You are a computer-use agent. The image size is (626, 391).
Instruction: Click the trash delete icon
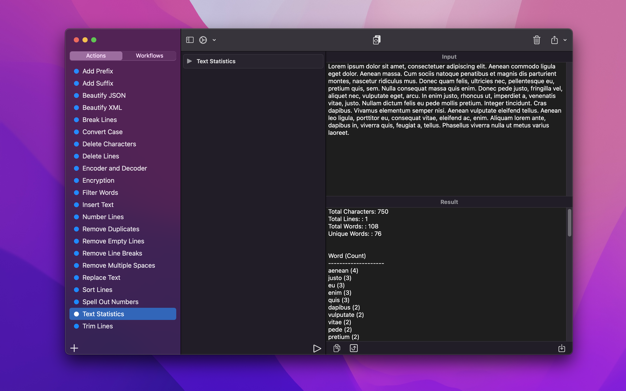(x=537, y=40)
